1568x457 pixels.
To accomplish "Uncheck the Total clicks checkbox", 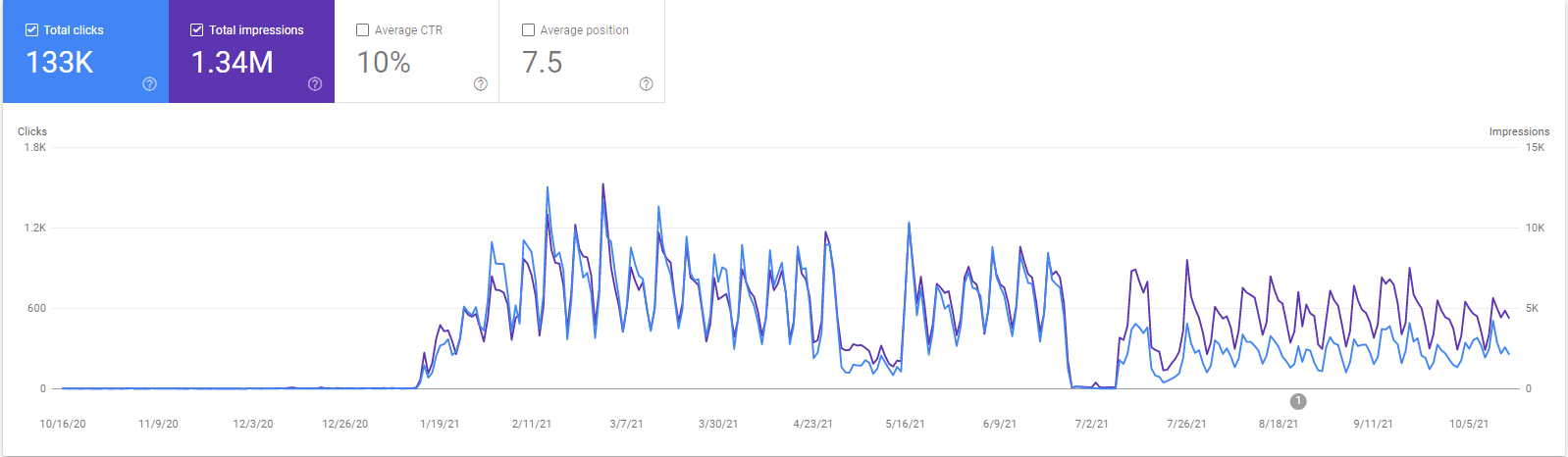I will click(31, 30).
